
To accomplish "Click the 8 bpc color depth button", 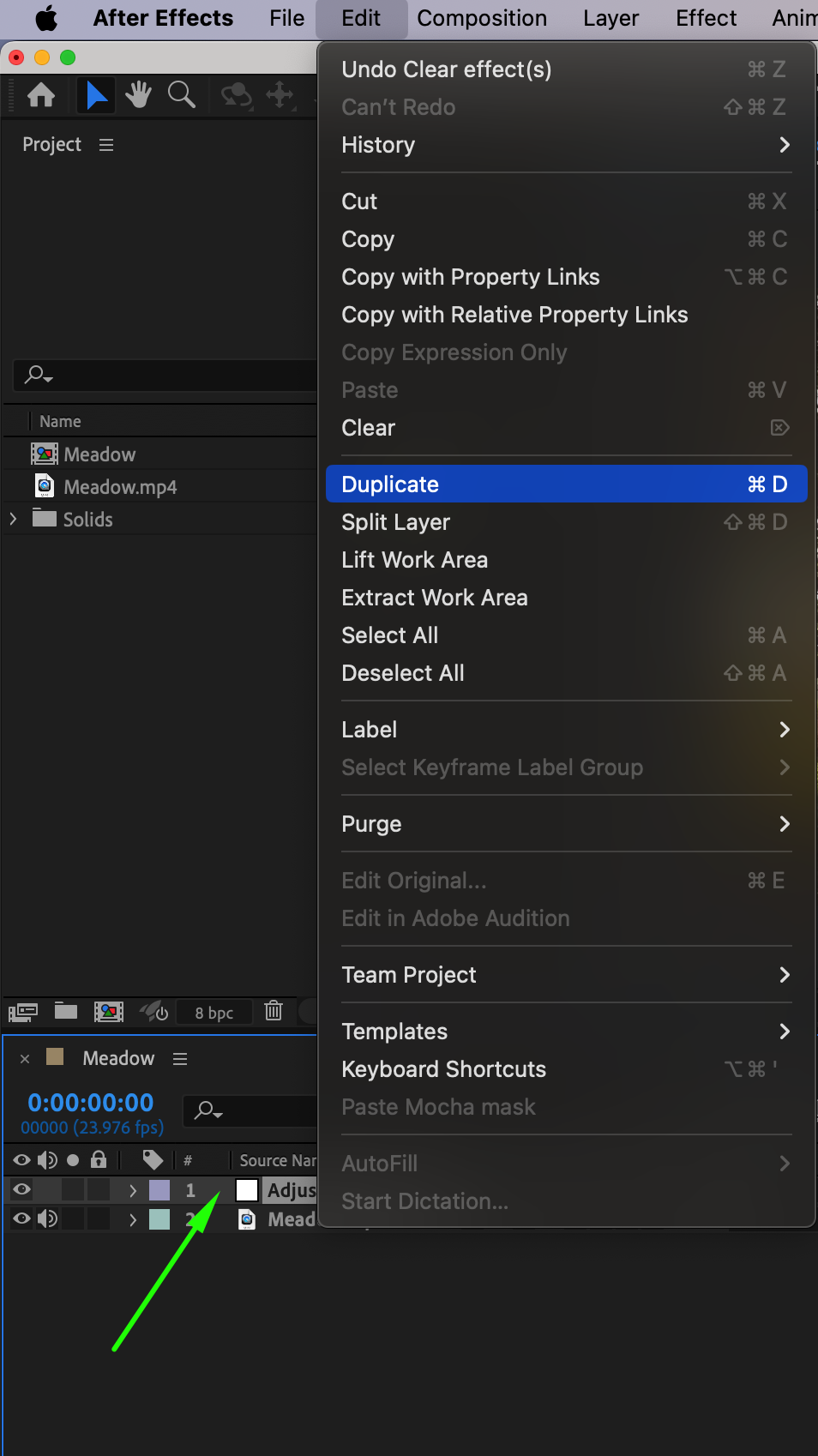I will click(214, 1013).
